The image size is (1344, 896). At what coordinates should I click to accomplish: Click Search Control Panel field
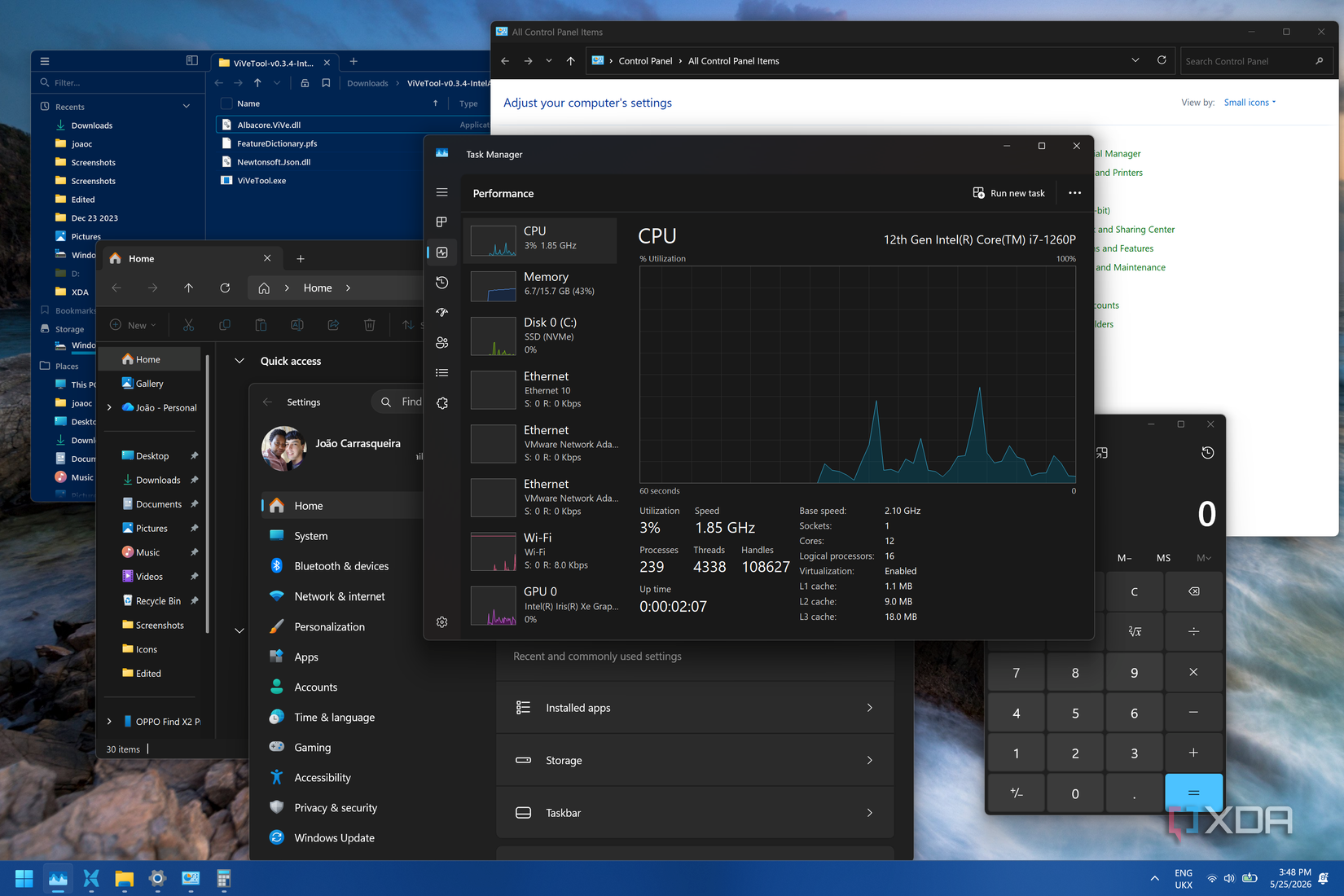pyautogui.click(x=1256, y=61)
